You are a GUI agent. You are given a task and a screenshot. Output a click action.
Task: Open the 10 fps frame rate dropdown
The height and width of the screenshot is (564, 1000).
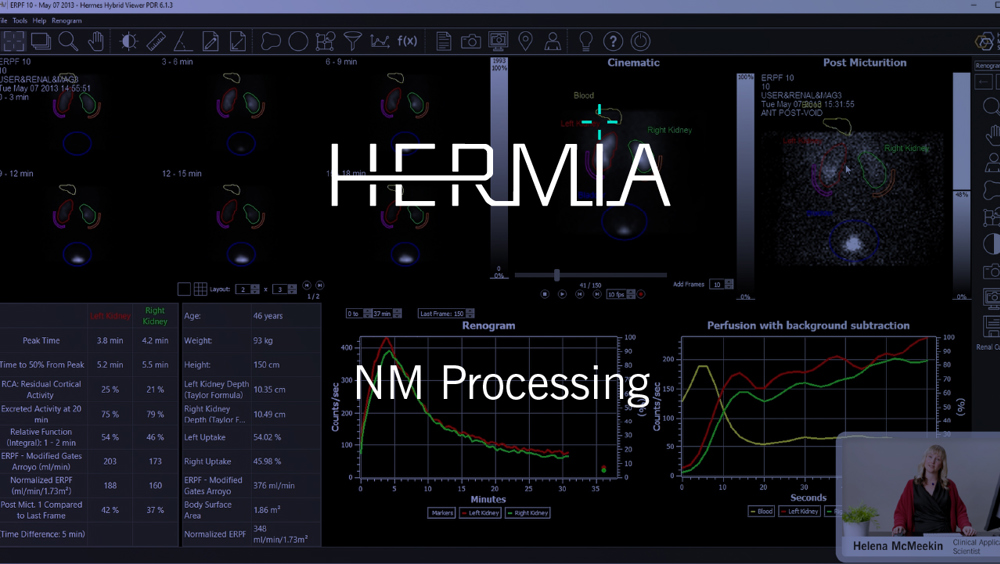click(619, 295)
